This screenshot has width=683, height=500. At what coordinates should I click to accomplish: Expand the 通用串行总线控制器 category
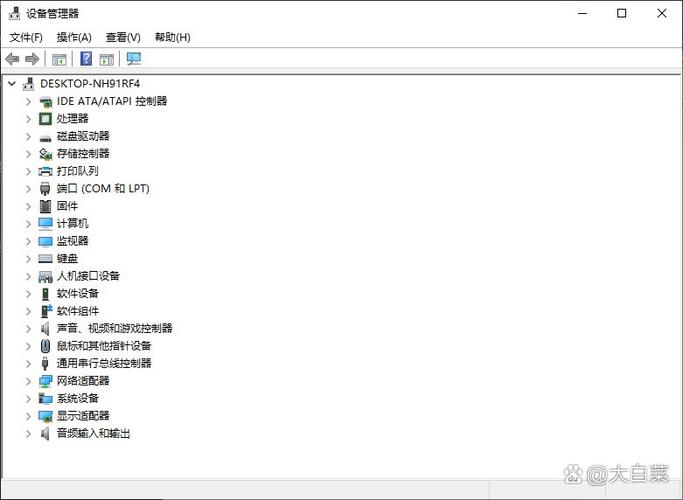(x=29, y=364)
